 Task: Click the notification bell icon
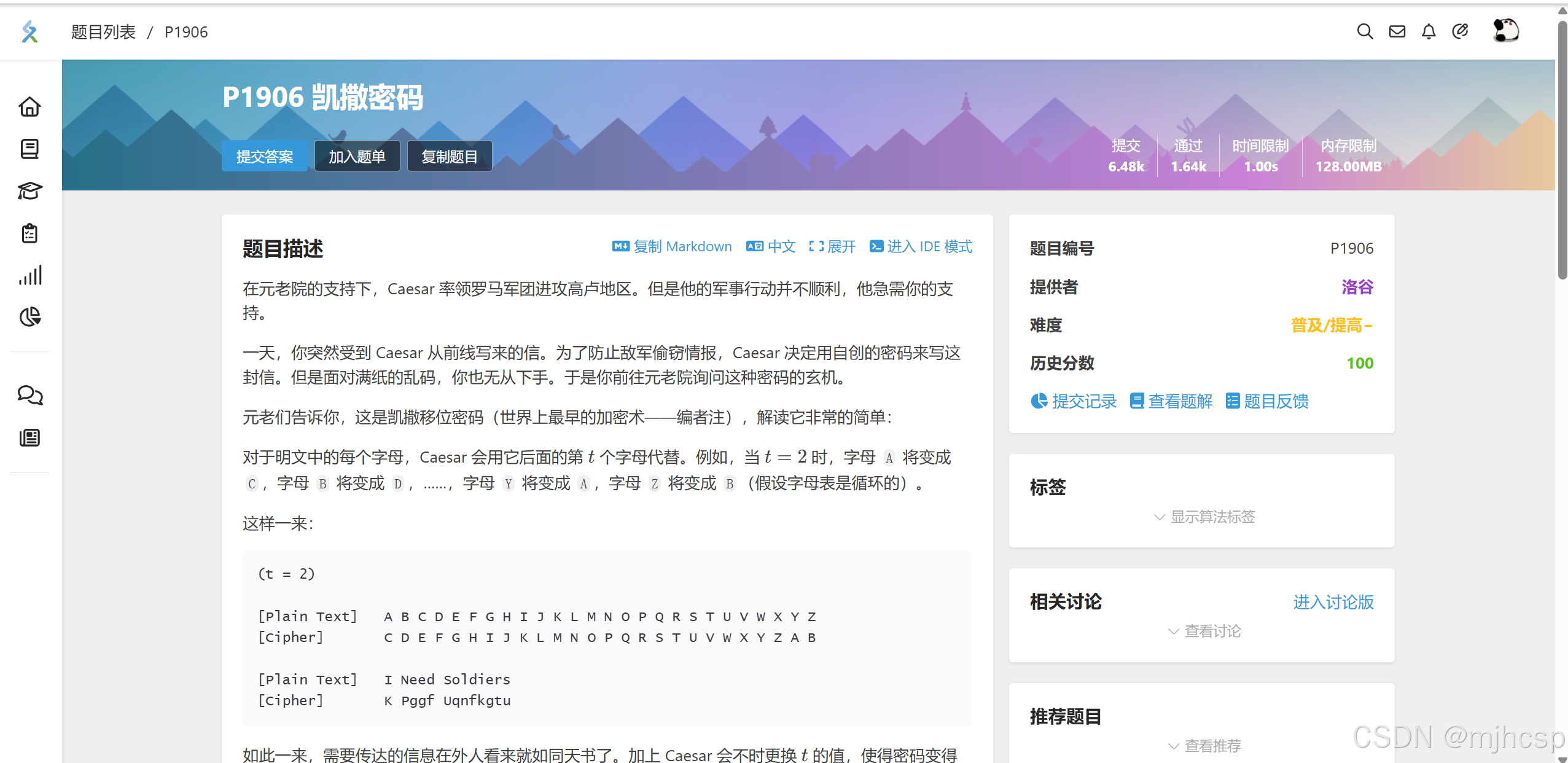(x=1429, y=31)
